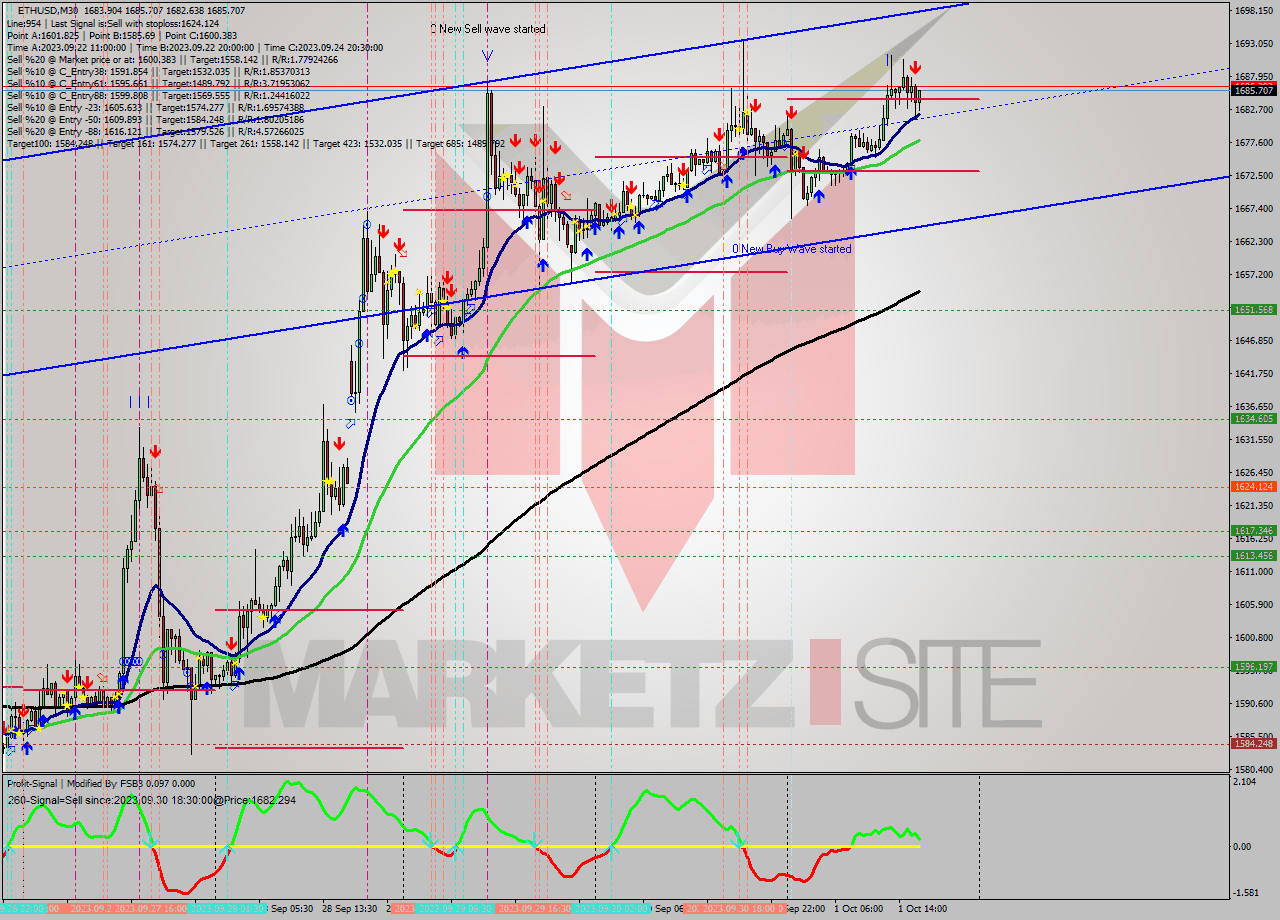Click the 1698.100 price axis value
Image resolution: width=1280 pixels, height=920 pixels.
[1254, 11]
